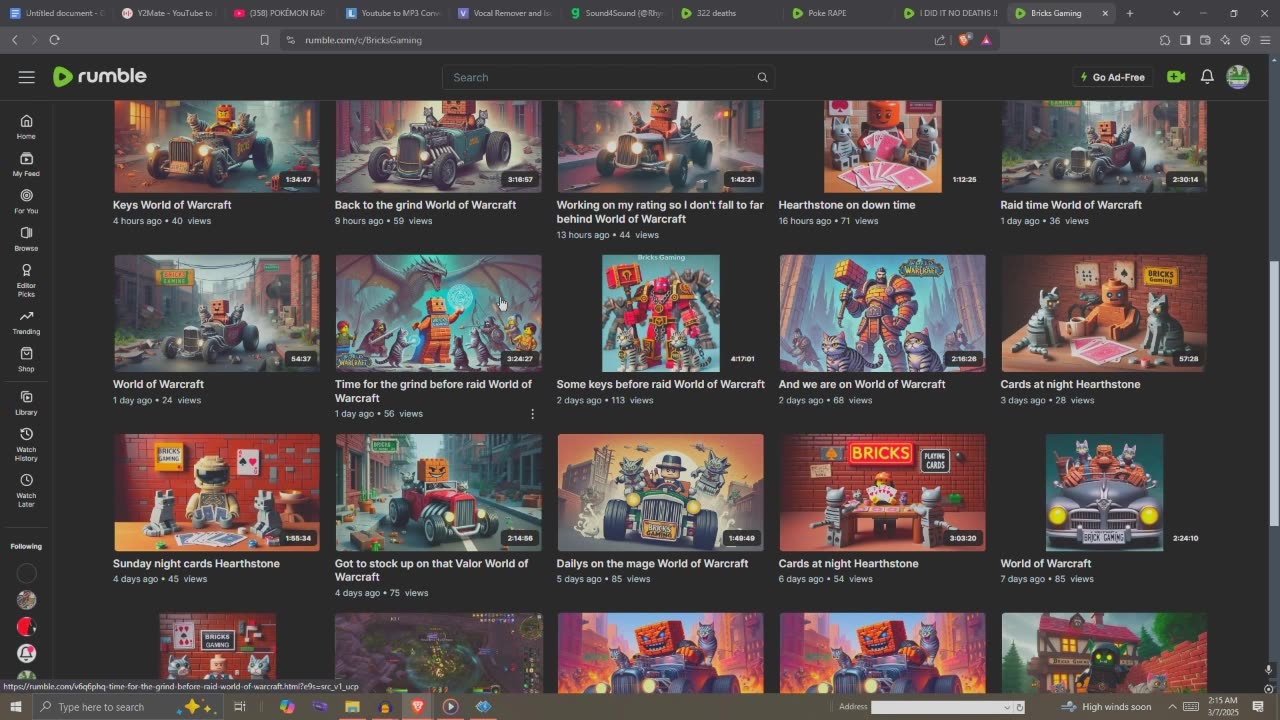1280x720 pixels.
Task: Switch to the Untitled document tab
Action: point(56,13)
